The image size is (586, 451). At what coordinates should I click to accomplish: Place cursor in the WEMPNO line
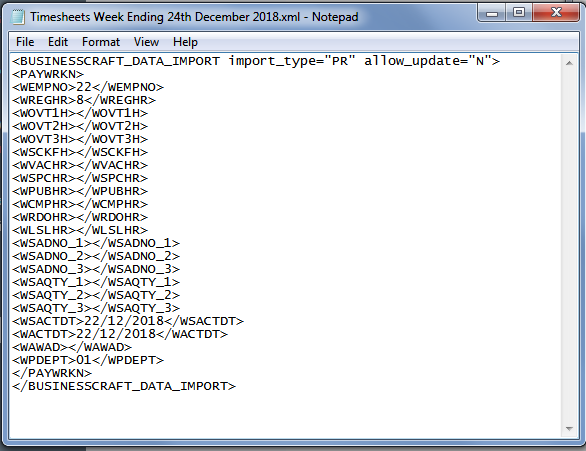(88, 87)
